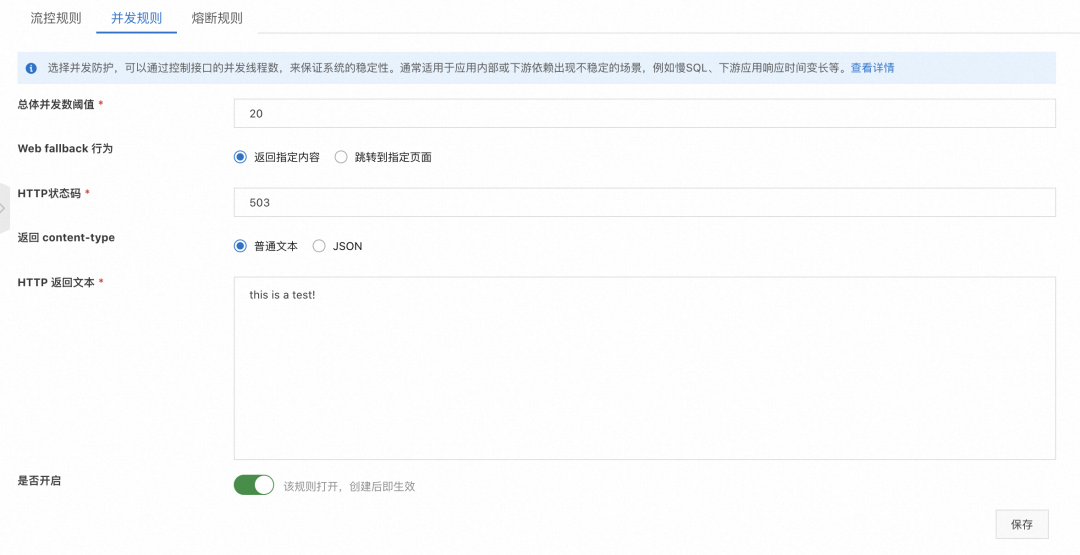
Task: Click the HTTP状态码 label text
Action: [50, 193]
